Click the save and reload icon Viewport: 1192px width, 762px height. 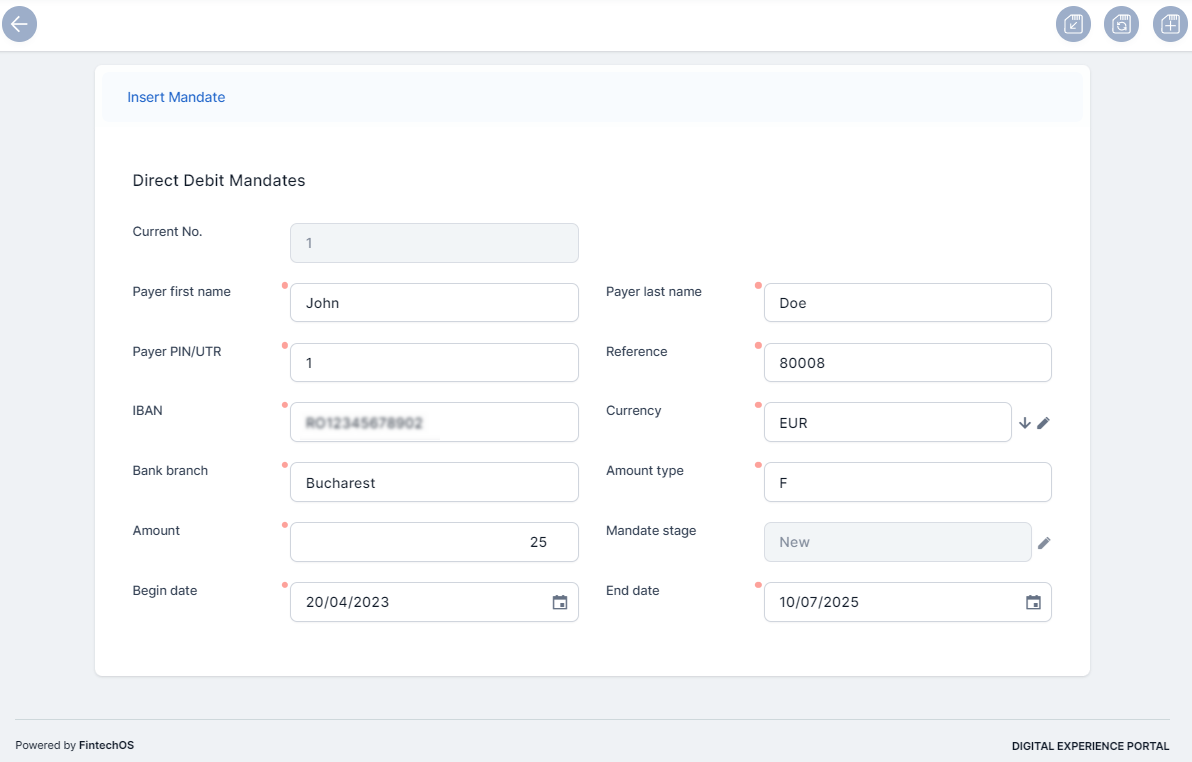1121,24
